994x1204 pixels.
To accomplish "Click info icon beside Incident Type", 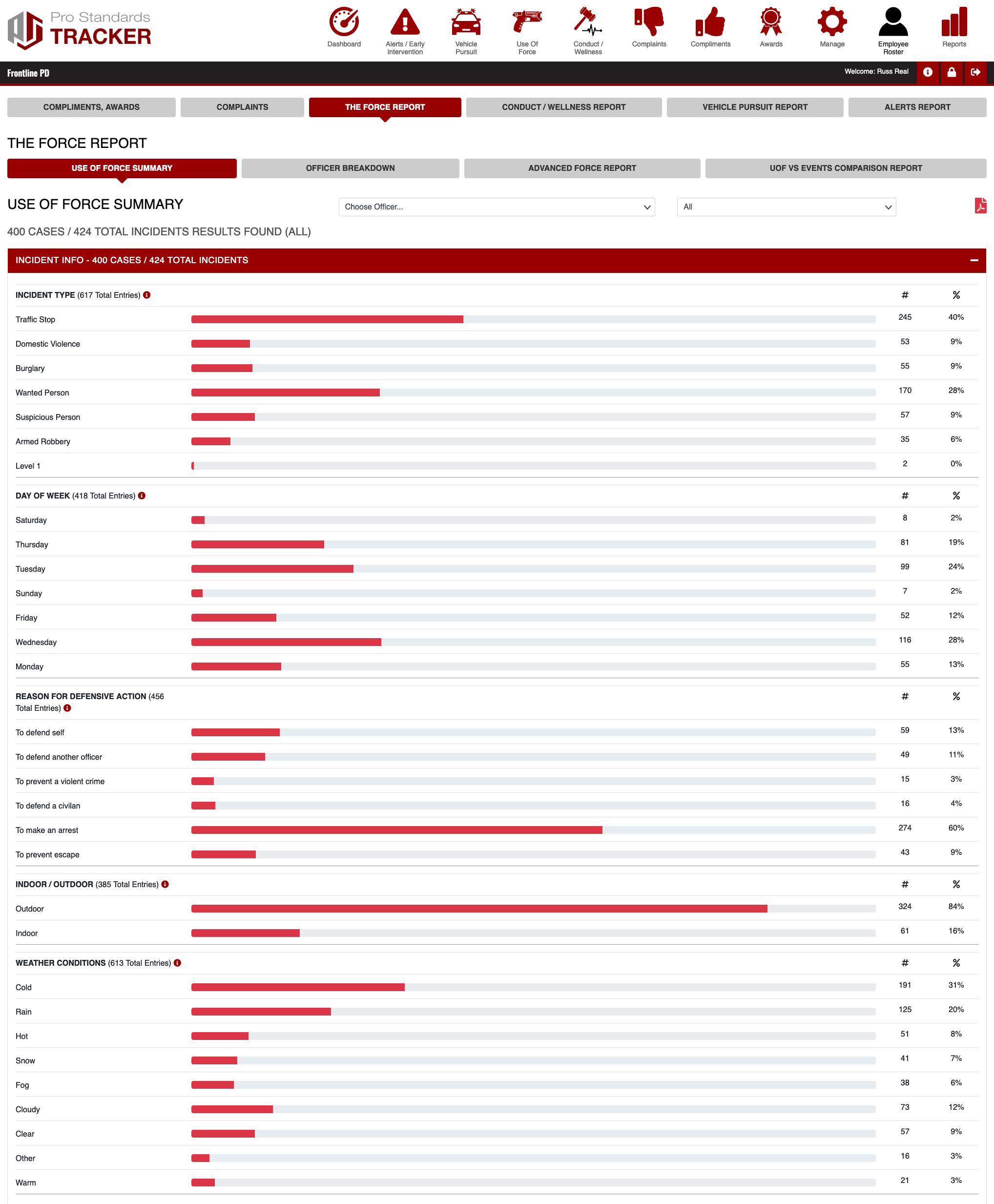I will pos(146,295).
